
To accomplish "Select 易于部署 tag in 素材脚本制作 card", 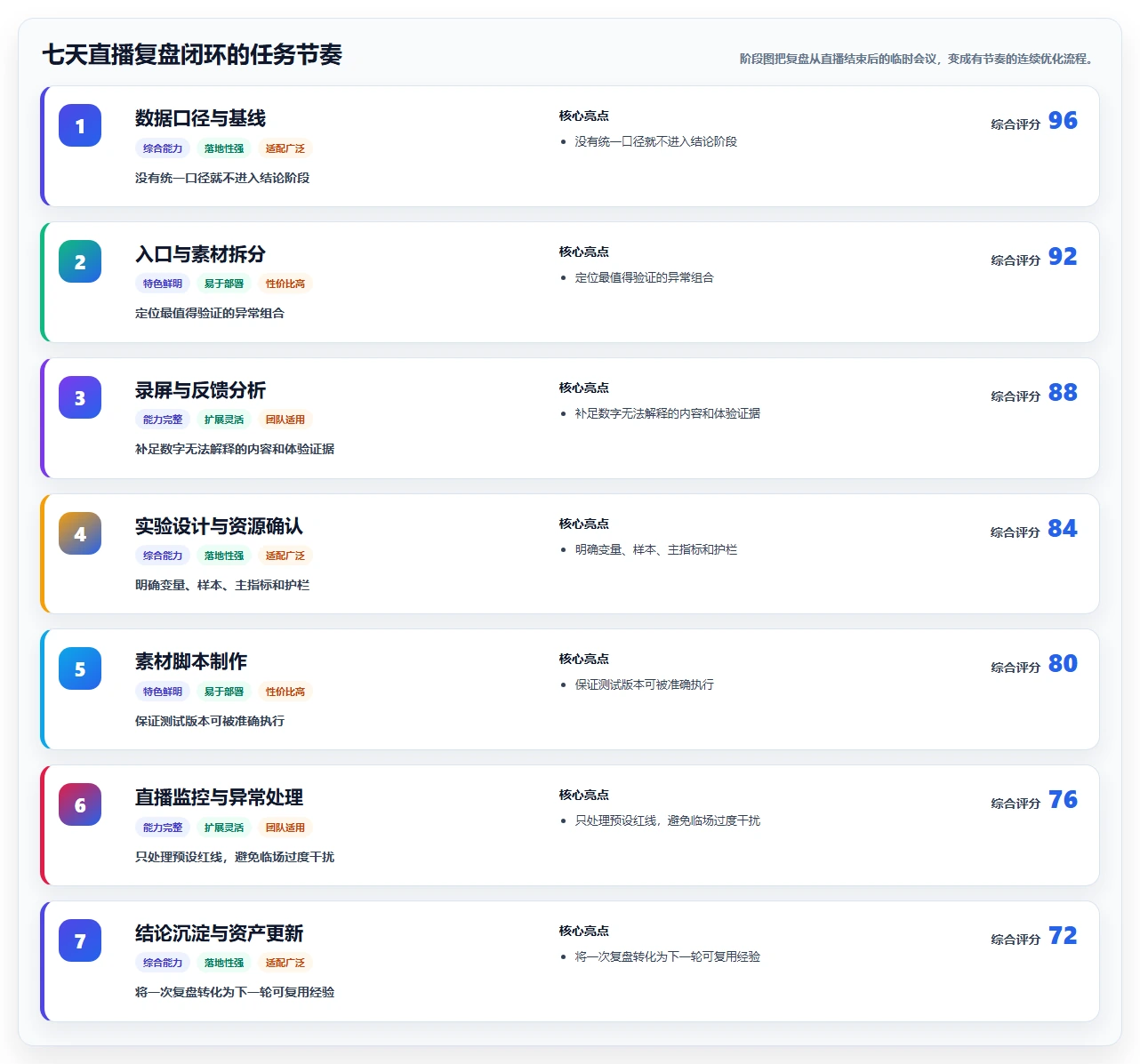I will pos(224,692).
